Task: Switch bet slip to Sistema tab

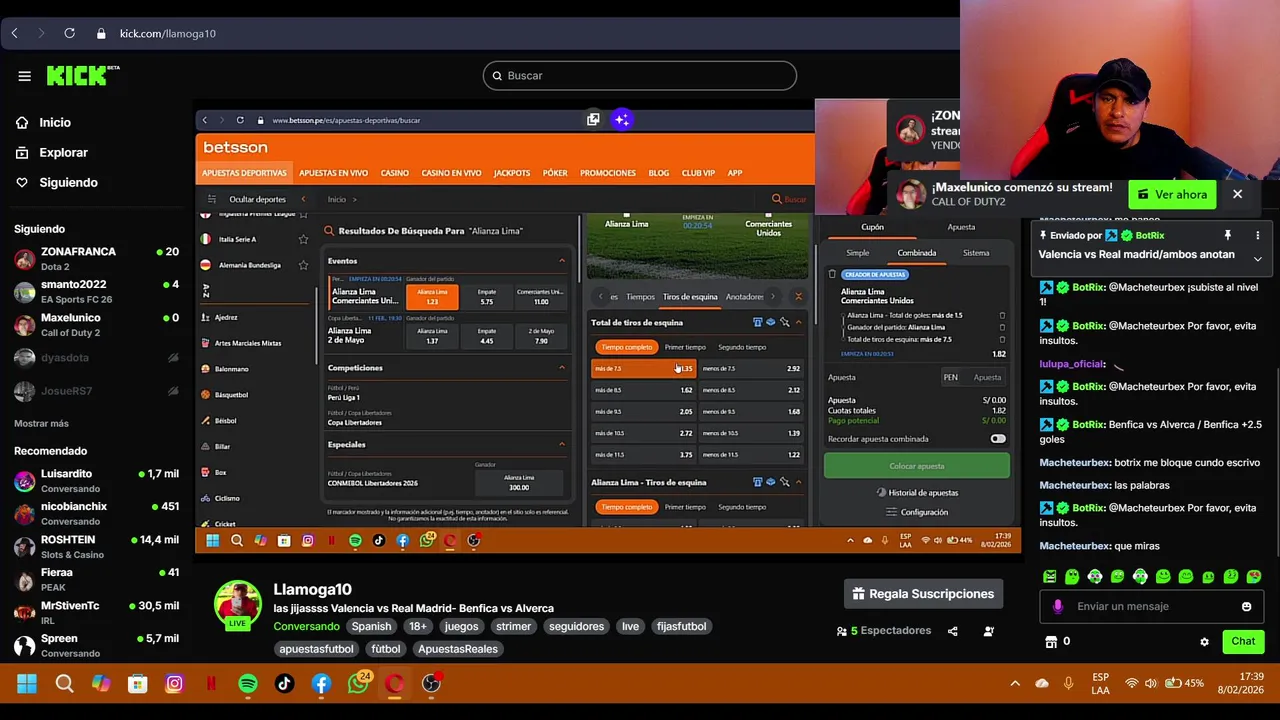Action: 976,253
